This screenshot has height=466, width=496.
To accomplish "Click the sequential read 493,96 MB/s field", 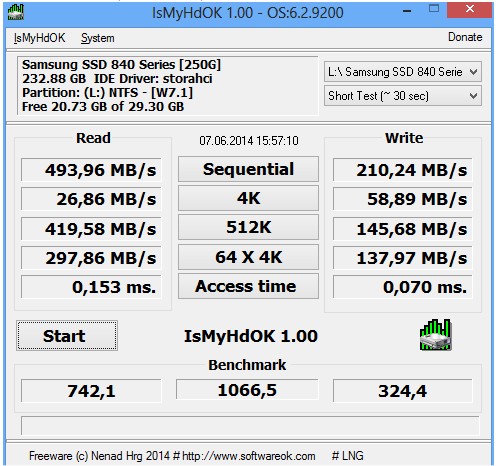I will pyautogui.click(x=91, y=170).
